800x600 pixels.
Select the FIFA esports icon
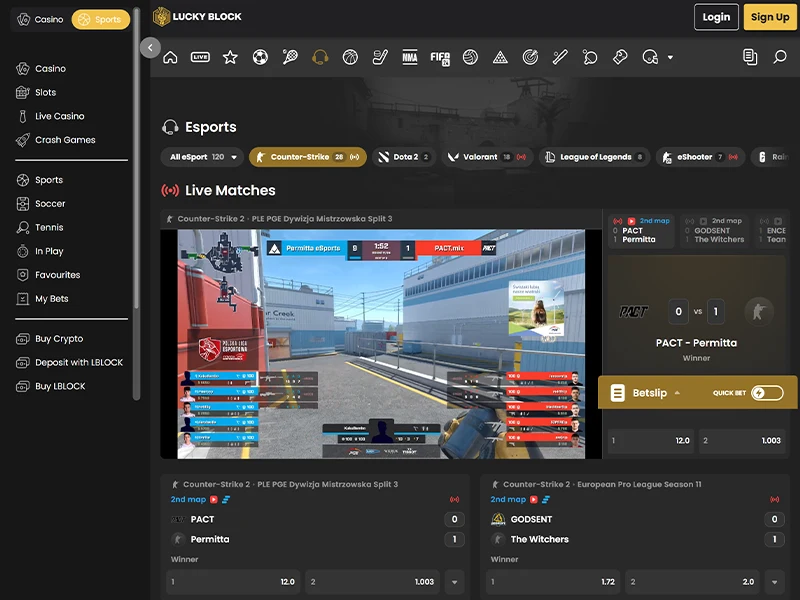[x=440, y=58]
